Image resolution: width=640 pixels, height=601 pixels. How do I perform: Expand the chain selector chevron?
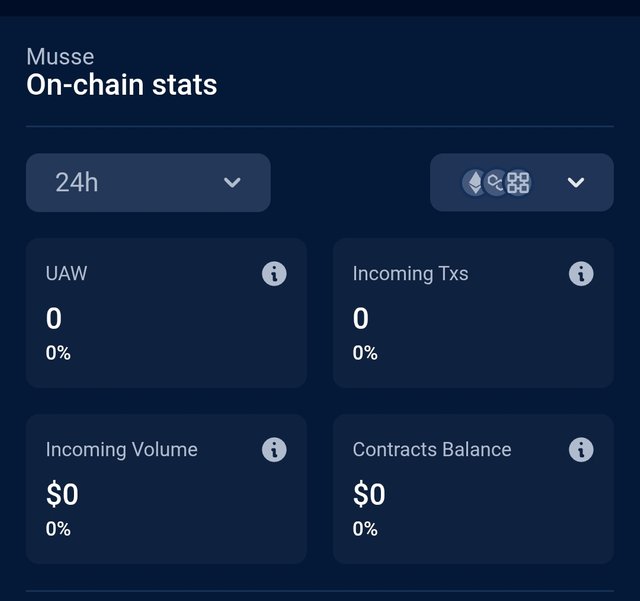pyautogui.click(x=575, y=182)
